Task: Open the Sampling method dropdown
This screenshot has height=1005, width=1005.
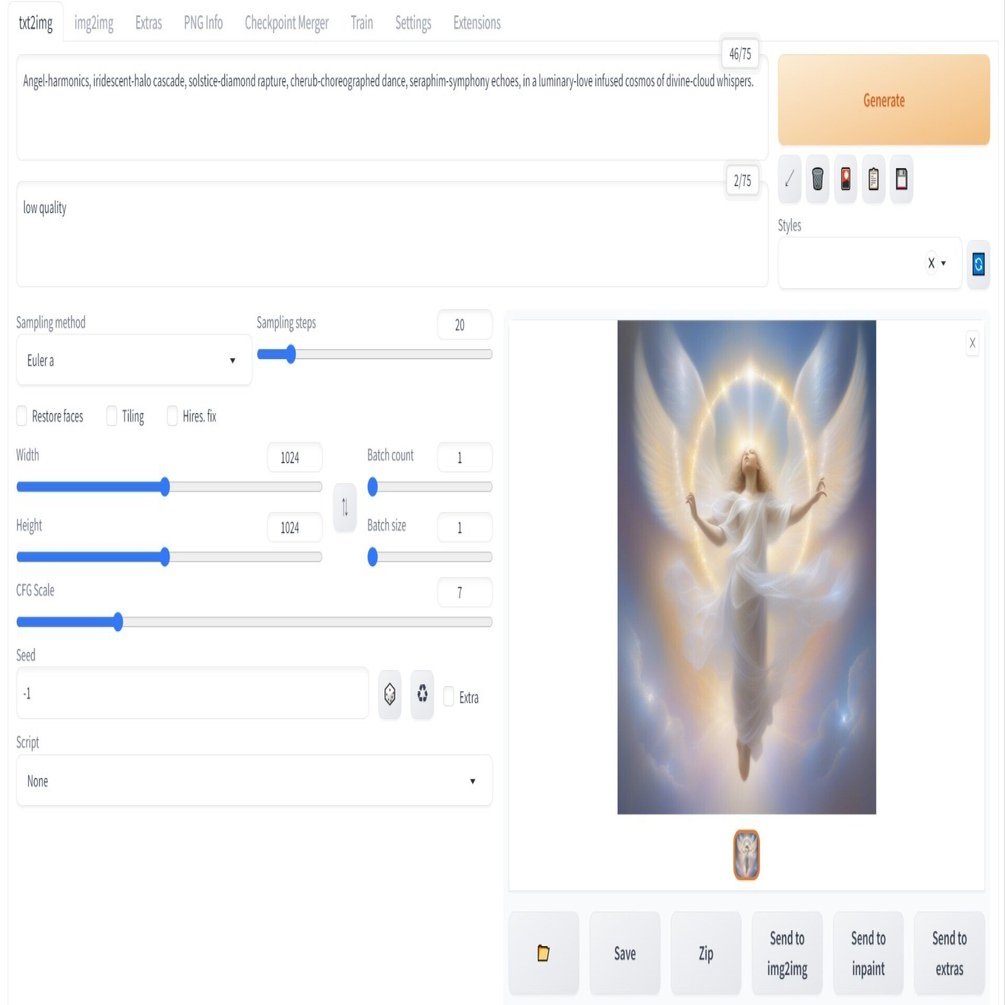Action: pyautogui.click(x=133, y=360)
